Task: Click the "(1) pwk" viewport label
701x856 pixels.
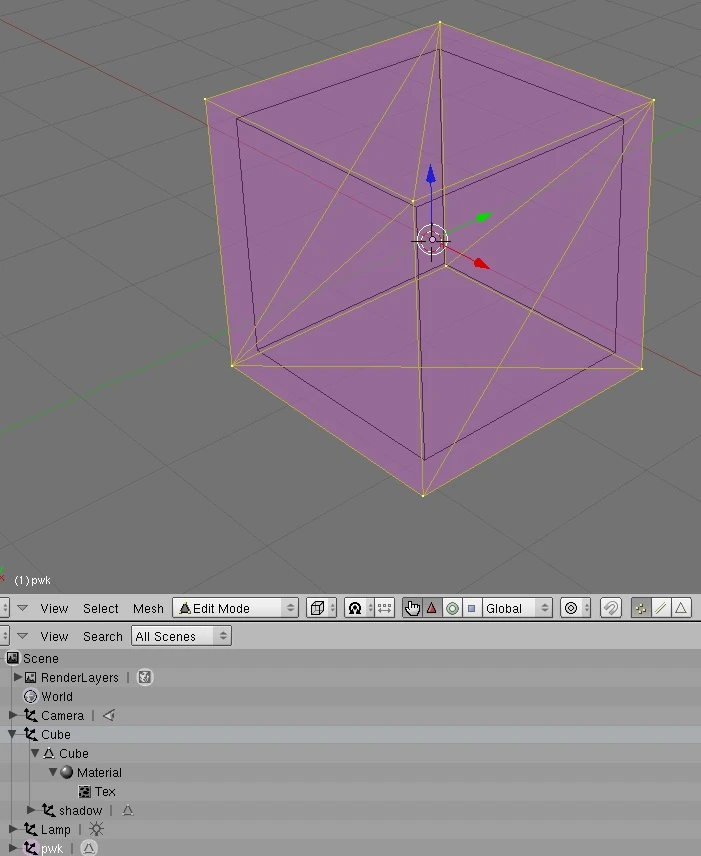Action: coord(32,580)
